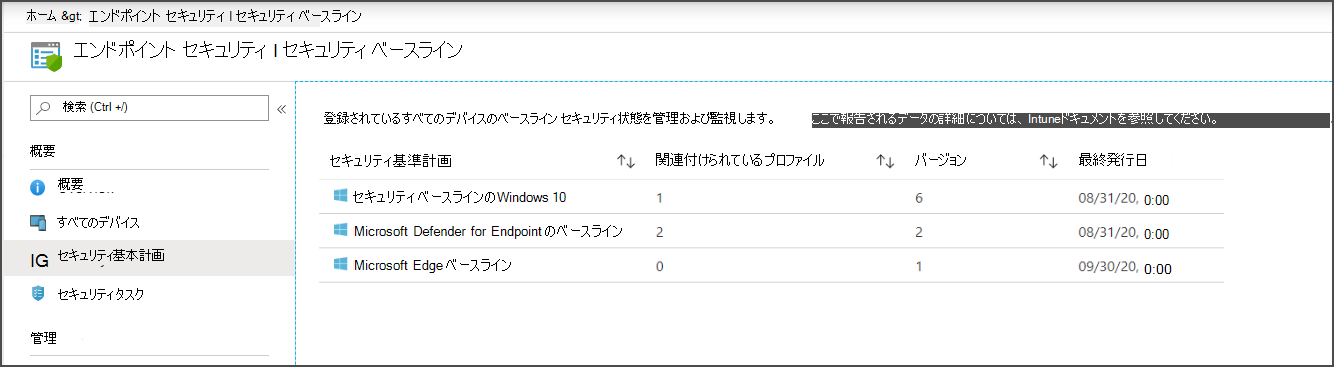
Task: Click version 6 in Windows 10 row
Action: (x=919, y=198)
